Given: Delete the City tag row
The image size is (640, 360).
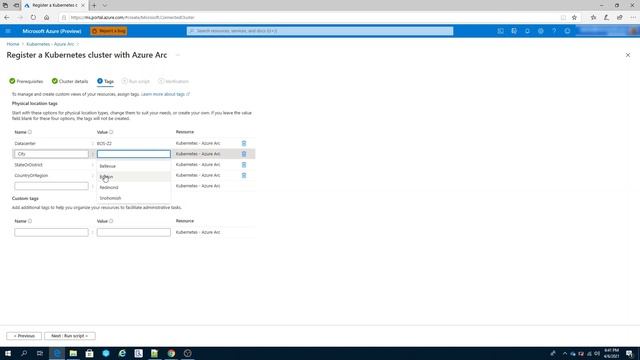Looking at the screenshot, I should (x=244, y=154).
